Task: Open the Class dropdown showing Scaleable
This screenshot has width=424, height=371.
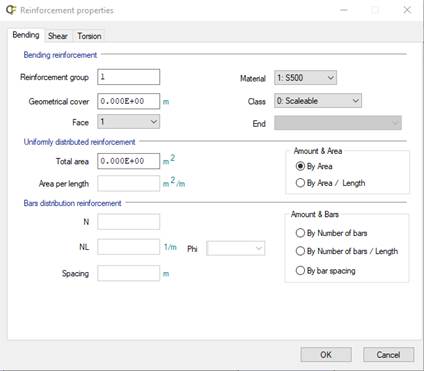Action: [318, 101]
